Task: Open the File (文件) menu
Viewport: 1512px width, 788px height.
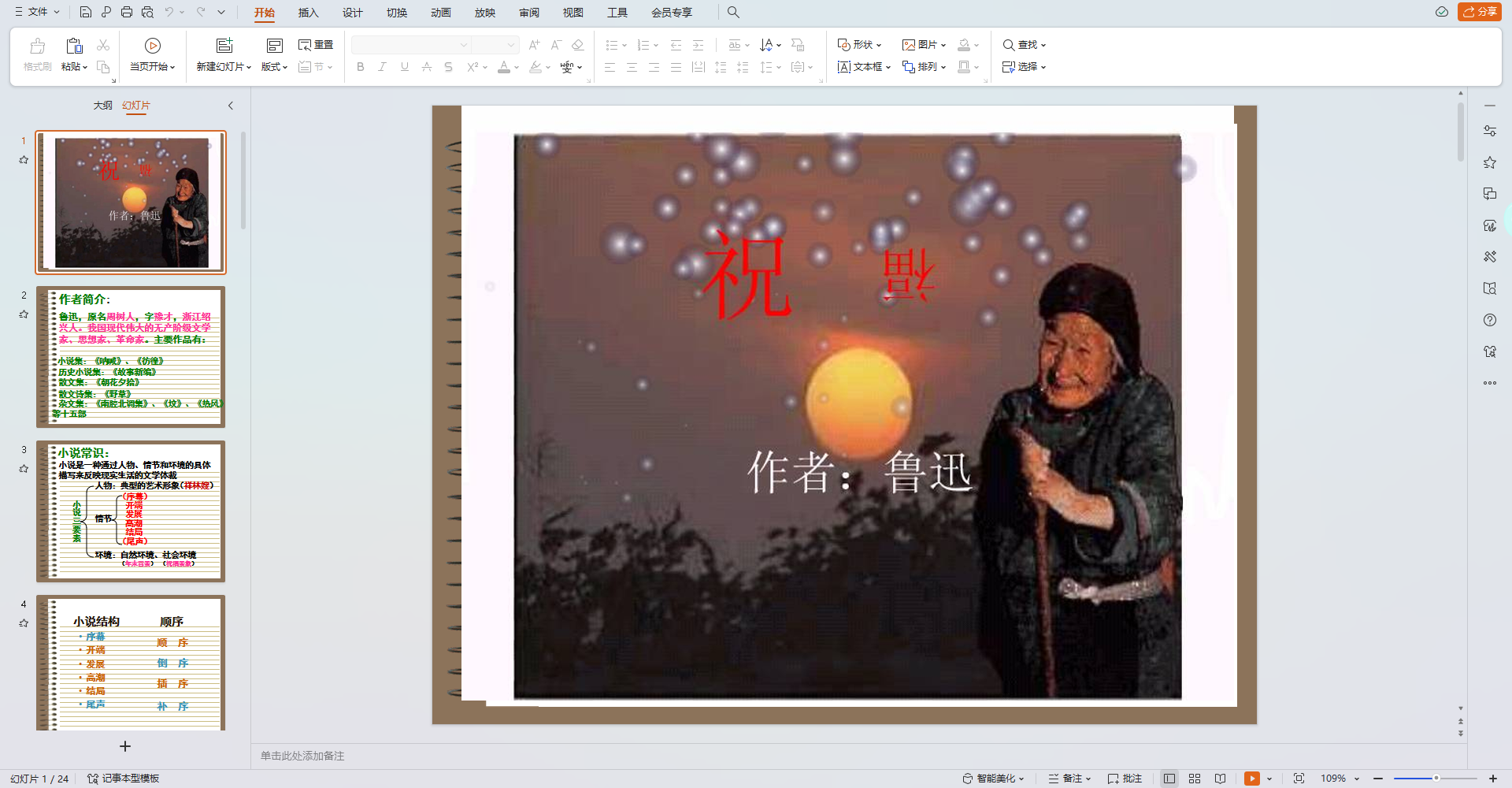Action: pyautogui.click(x=37, y=12)
